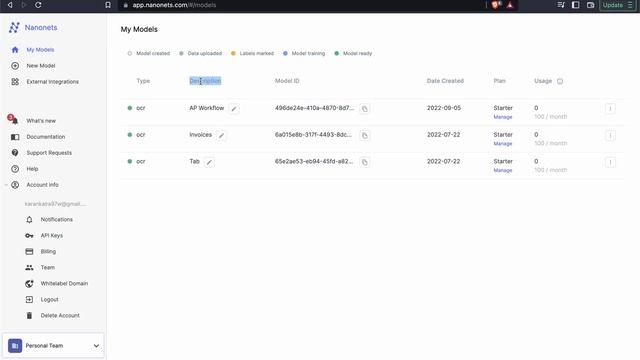Reload the browser page
Image resolution: width=640 pixels, height=360 pixels.
pyautogui.click(x=38, y=5)
